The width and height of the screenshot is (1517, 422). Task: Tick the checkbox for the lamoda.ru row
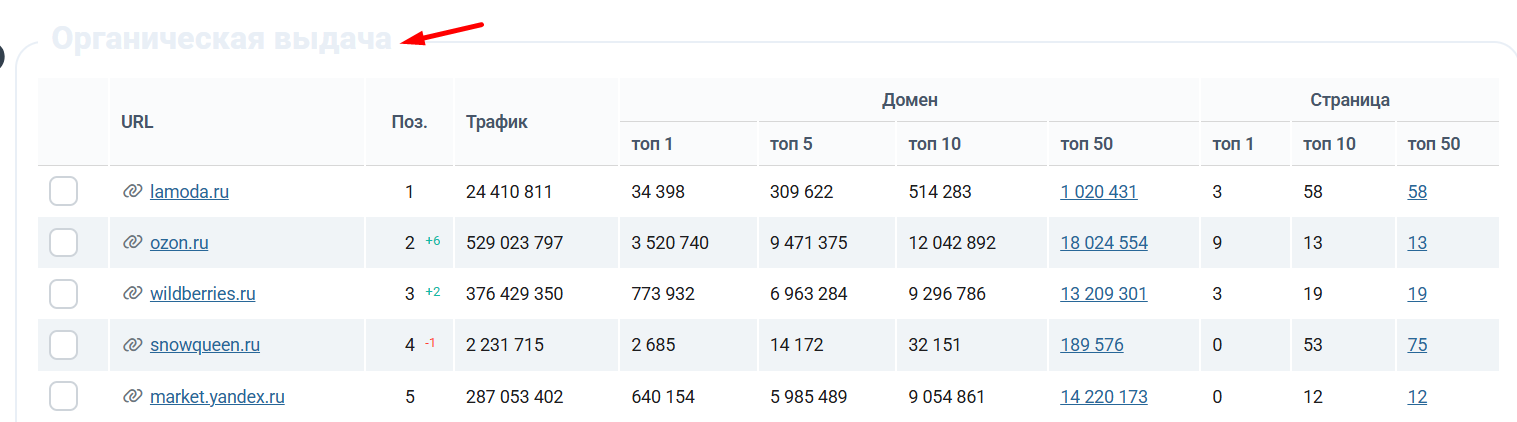(64, 191)
